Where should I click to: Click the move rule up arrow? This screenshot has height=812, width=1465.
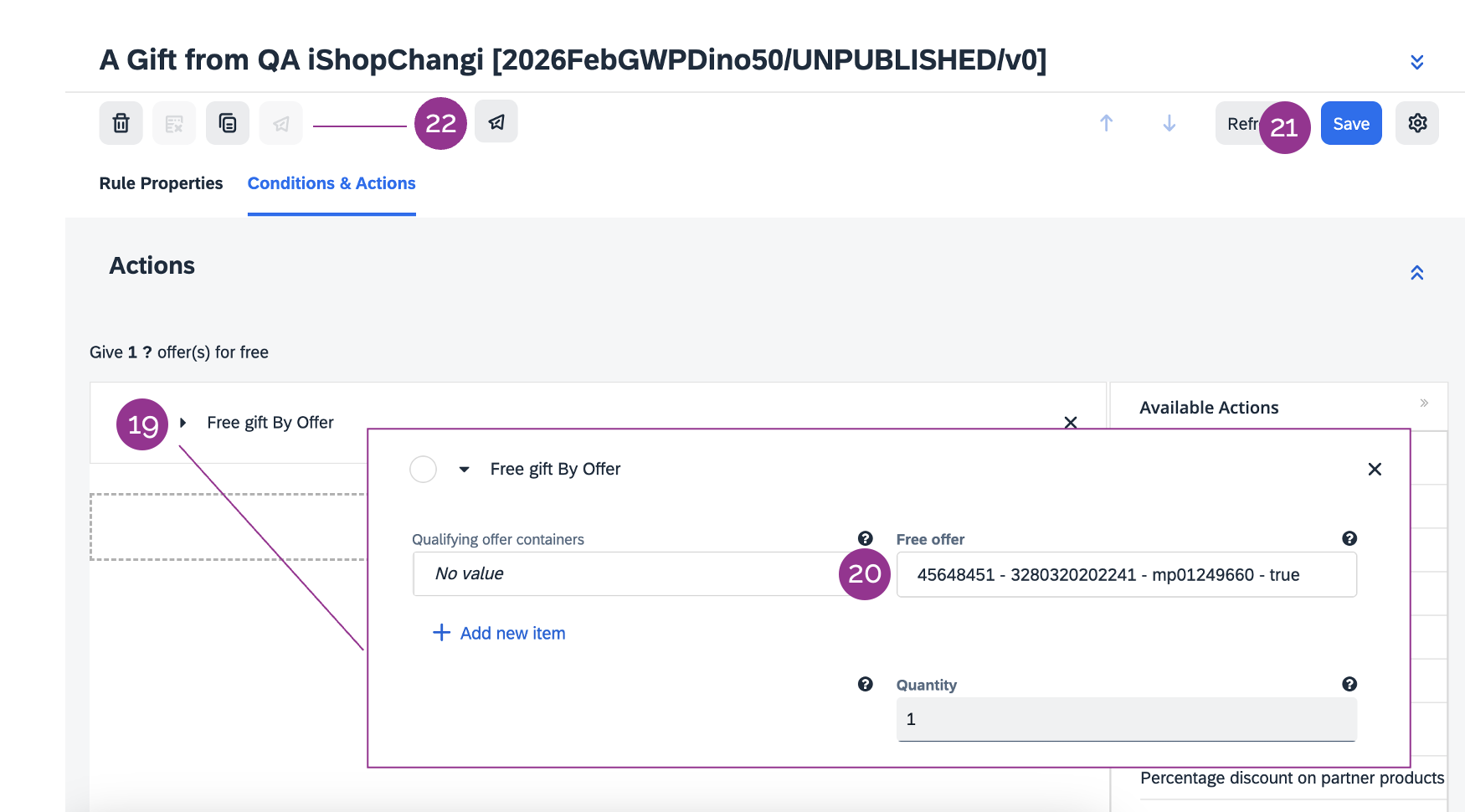[1106, 123]
